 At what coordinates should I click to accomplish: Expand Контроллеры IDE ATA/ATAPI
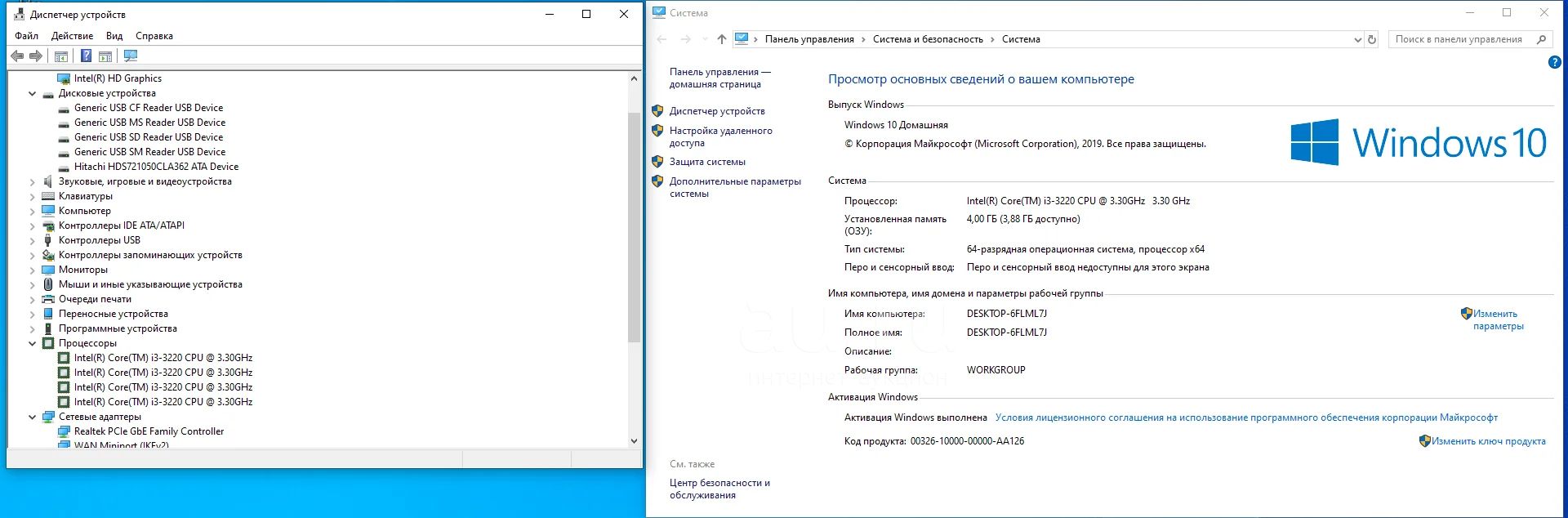33,226
